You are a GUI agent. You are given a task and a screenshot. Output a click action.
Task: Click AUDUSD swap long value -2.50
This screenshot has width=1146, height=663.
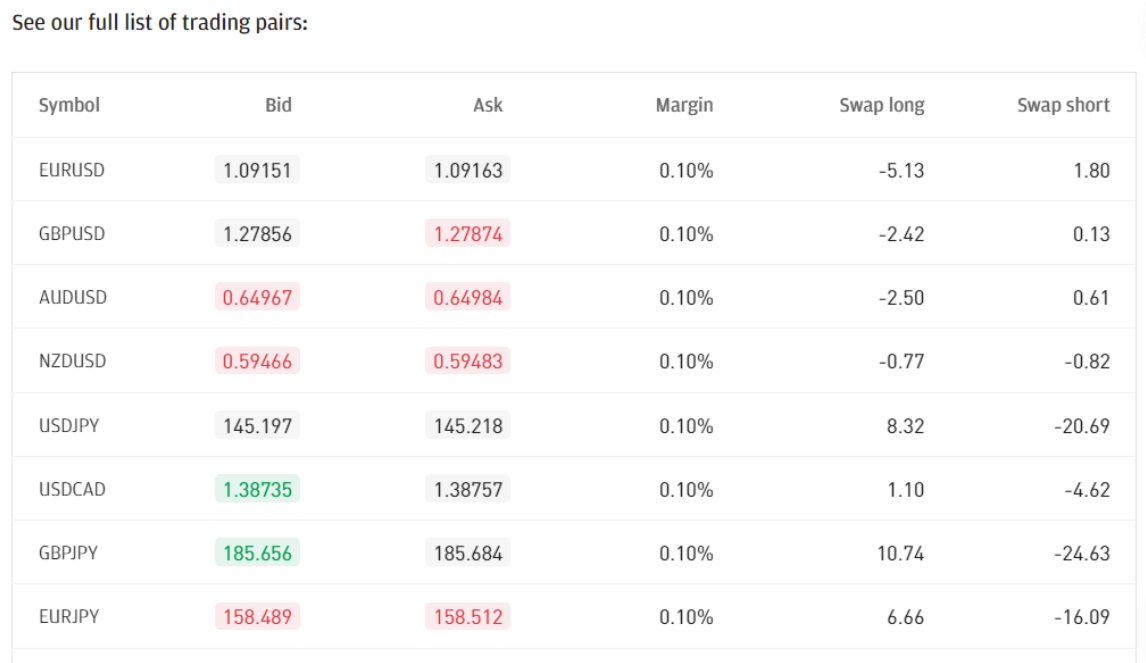click(x=901, y=298)
